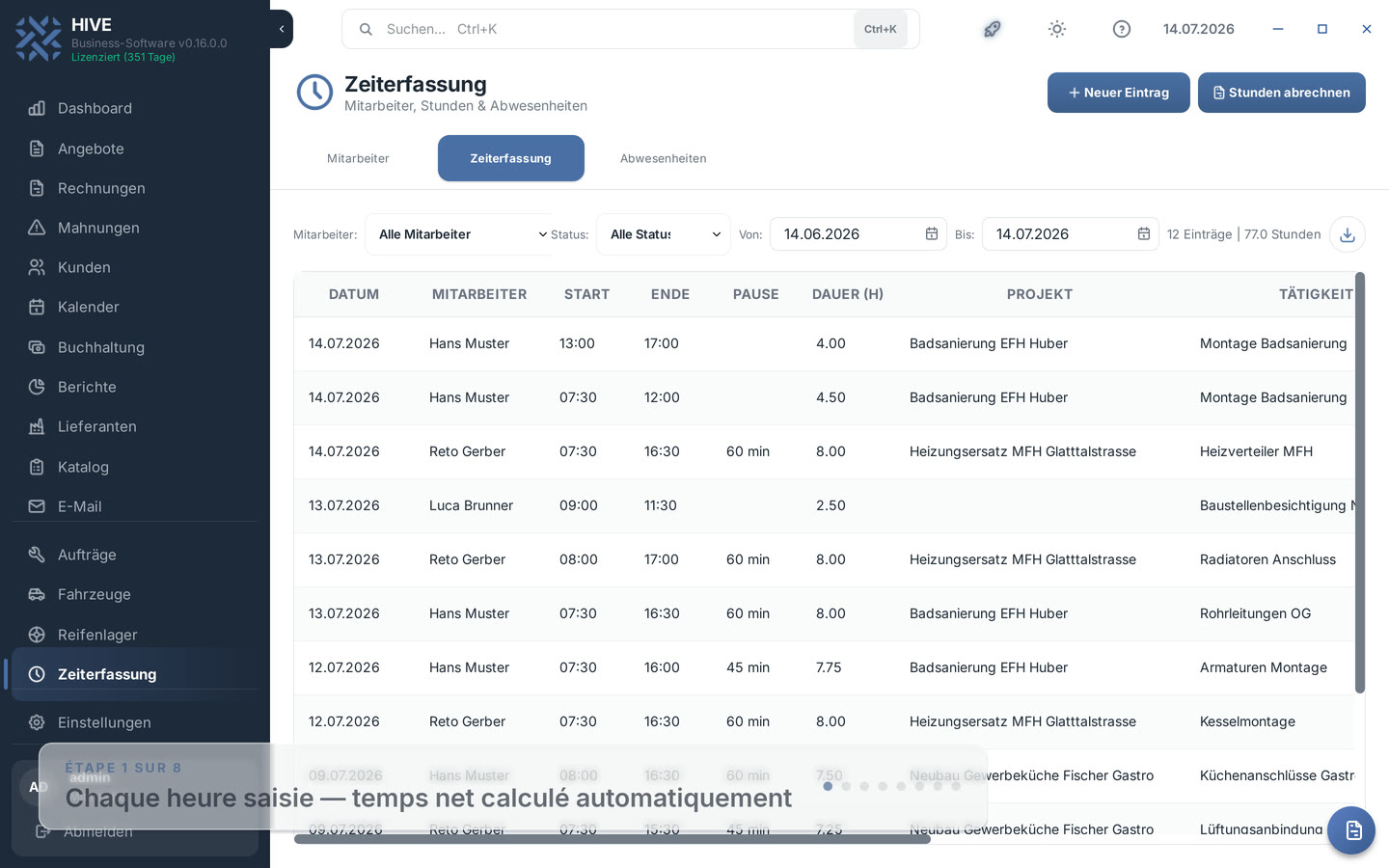Click the Heizverteiler MFH task cell
The image size is (1389, 868).
click(1256, 451)
